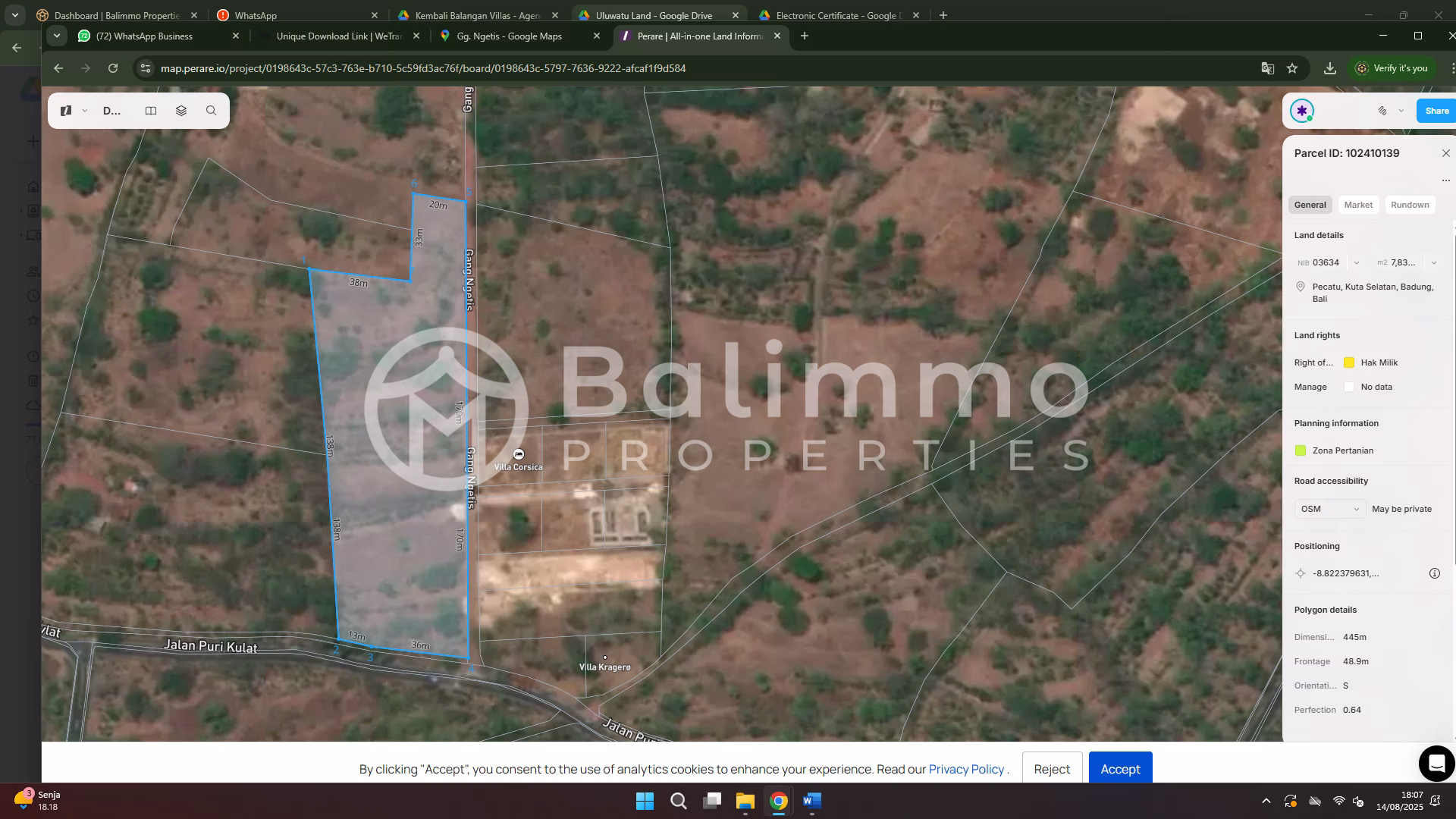Click the purple asterisk user avatar
Screen dimensions: 1456x819
click(x=1301, y=111)
